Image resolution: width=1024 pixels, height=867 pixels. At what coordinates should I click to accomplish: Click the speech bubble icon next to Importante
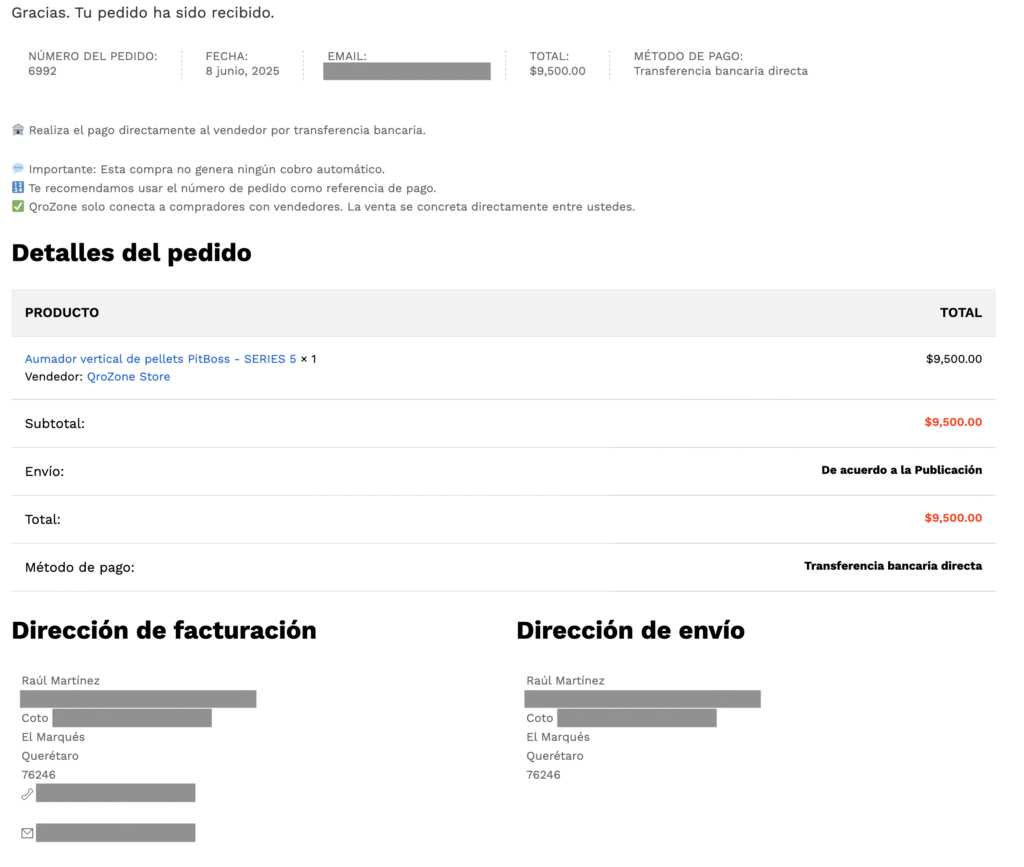(18, 169)
